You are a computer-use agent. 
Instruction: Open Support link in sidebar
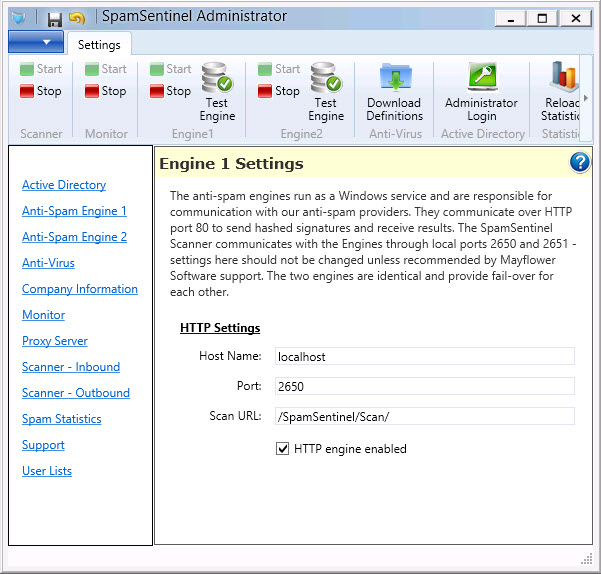tap(43, 445)
